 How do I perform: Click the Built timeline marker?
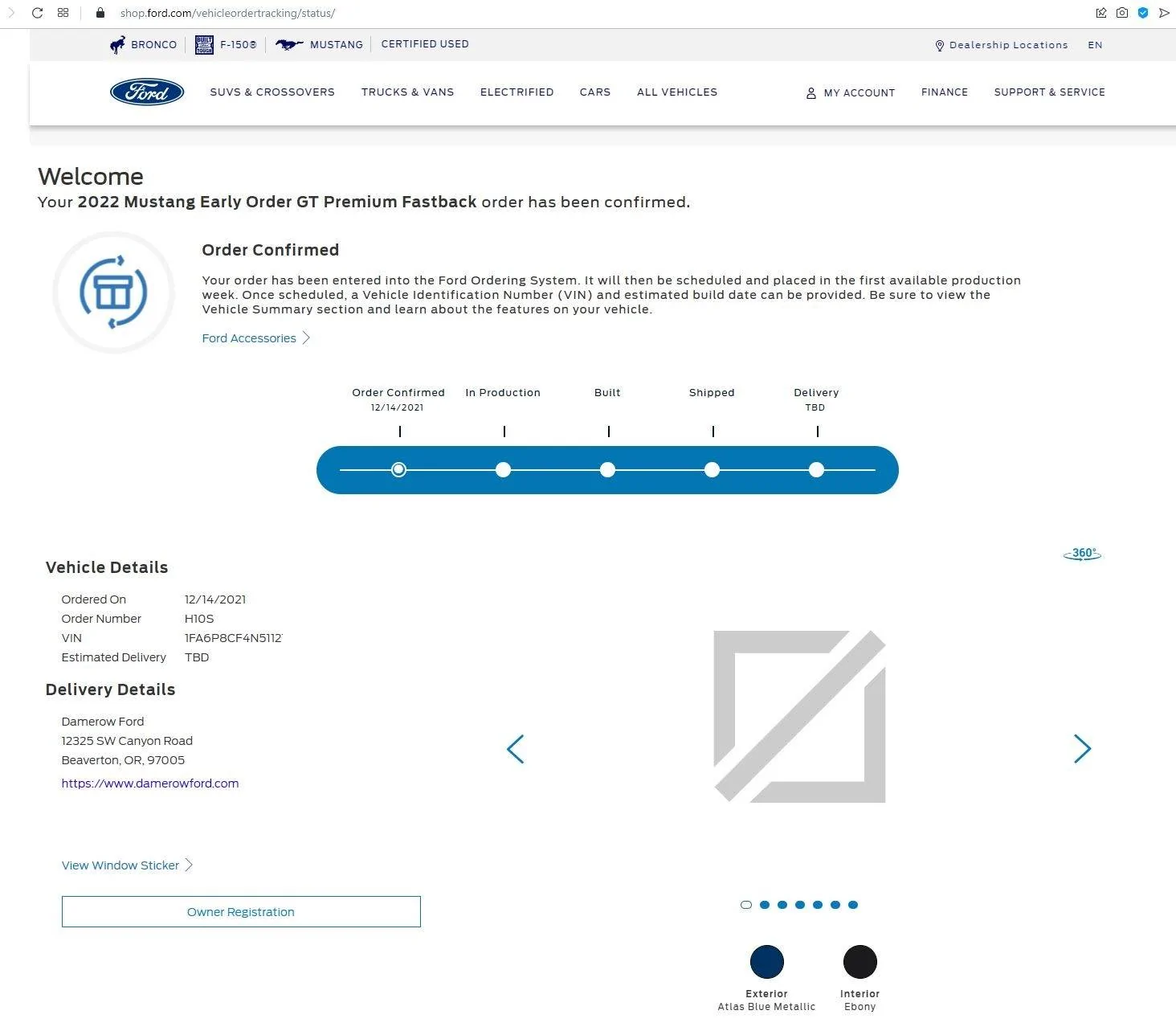click(x=607, y=470)
